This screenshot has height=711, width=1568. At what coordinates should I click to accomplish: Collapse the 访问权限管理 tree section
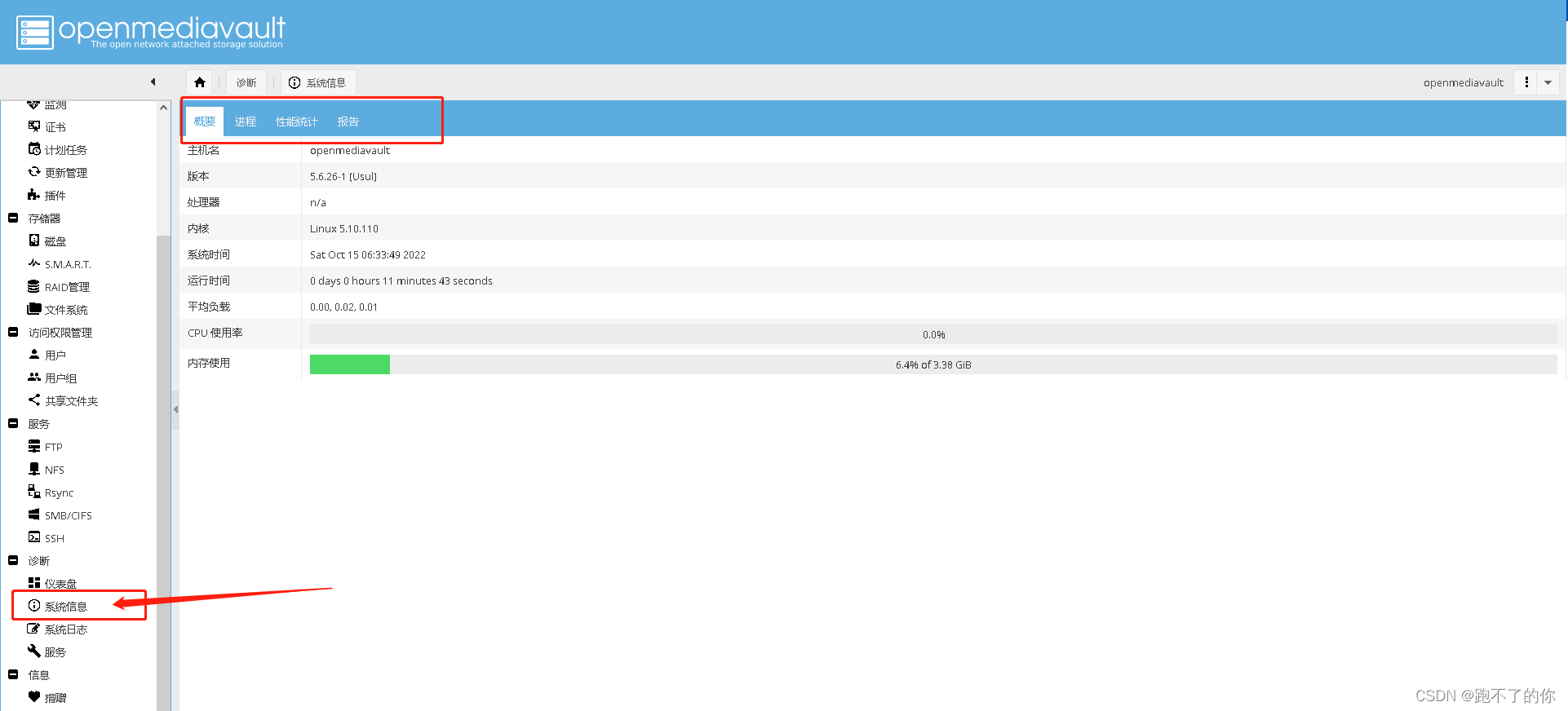pos(13,332)
